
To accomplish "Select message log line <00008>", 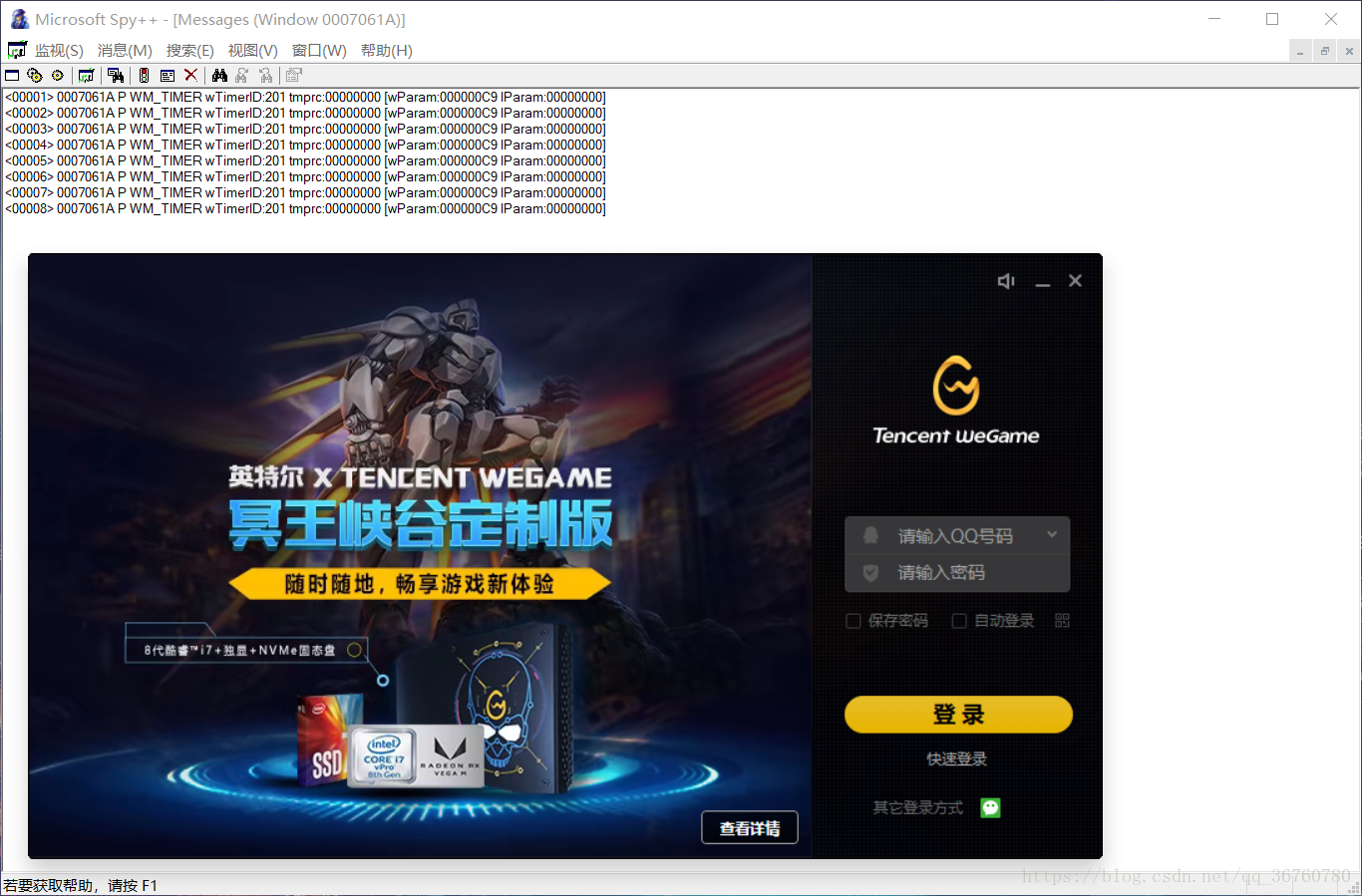I will pos(305,209).
